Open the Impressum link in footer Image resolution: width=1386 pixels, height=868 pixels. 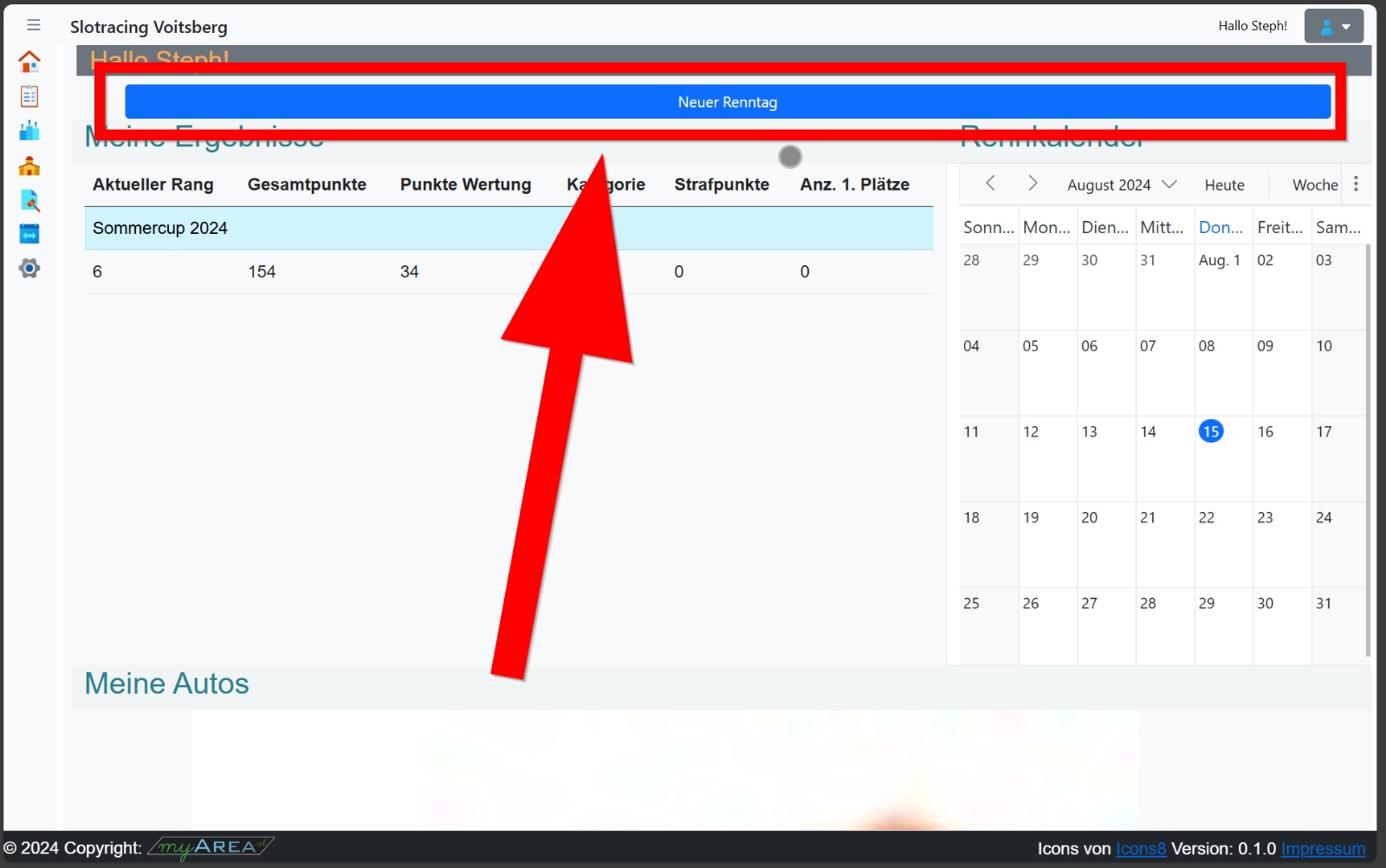coord(1323,849)
